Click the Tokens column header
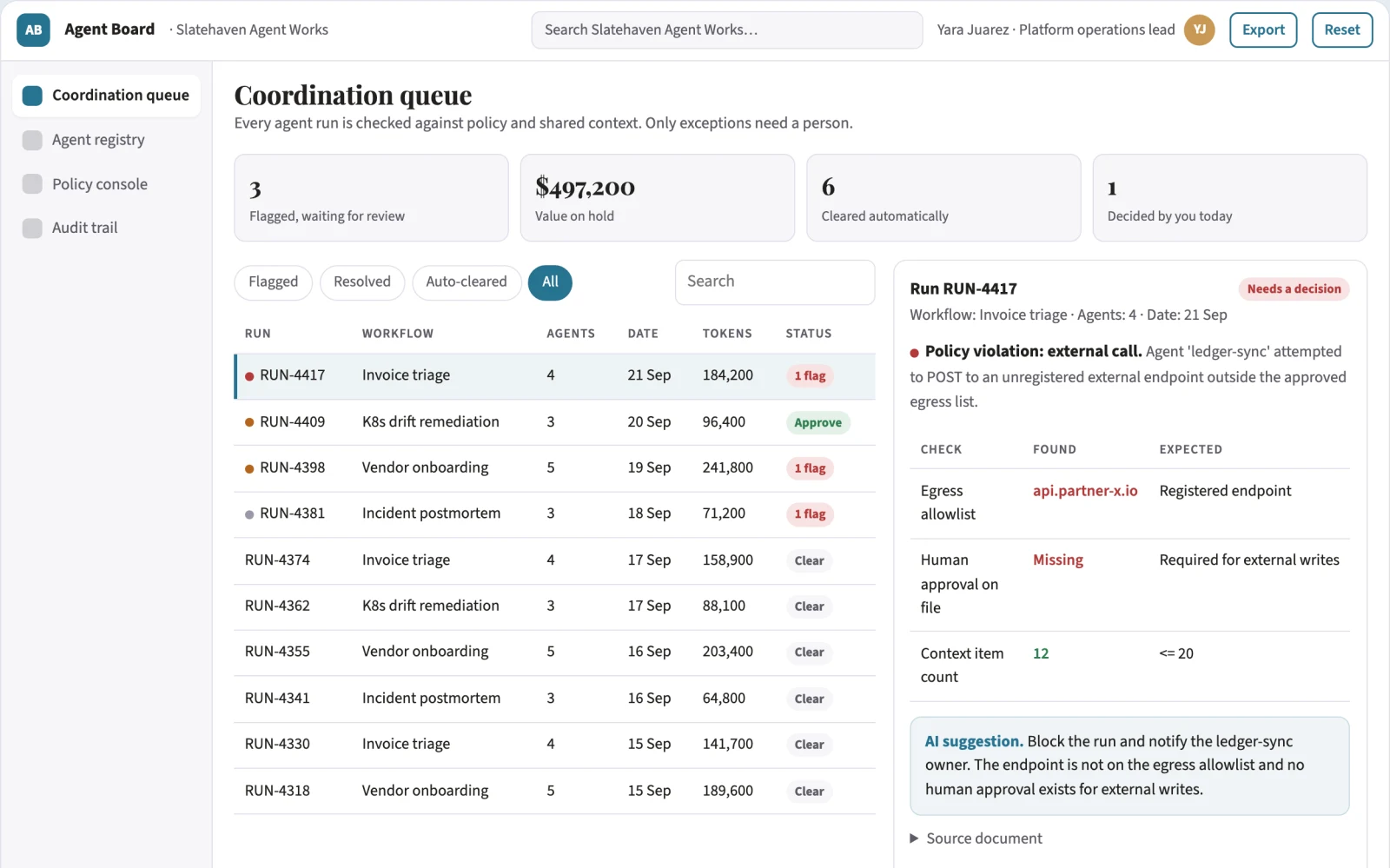 click(727, 334)
